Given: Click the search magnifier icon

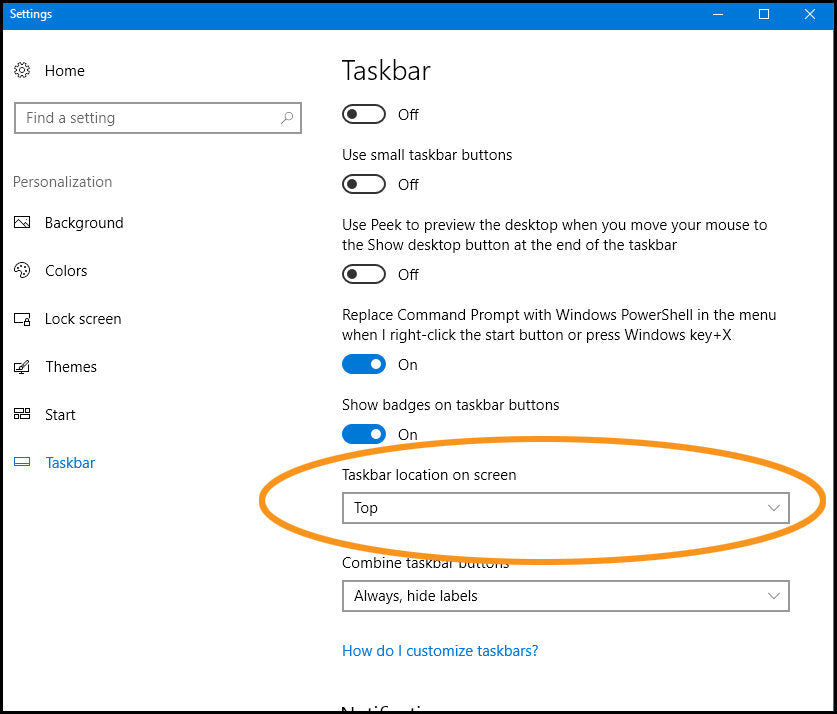Looking at the screenshot, I should click(288, 117).
